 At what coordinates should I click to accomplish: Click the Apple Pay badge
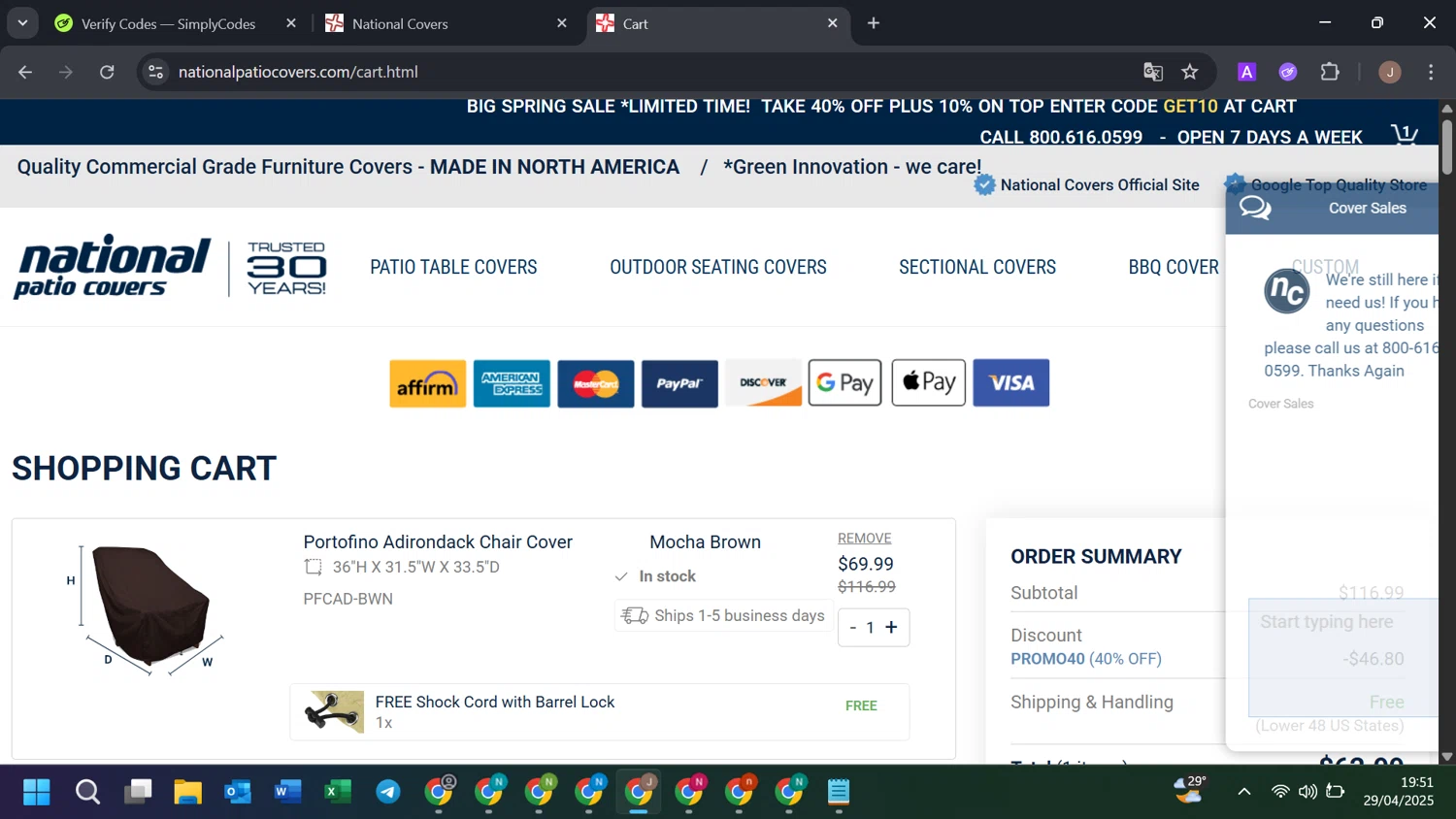(x=928, y=382)
